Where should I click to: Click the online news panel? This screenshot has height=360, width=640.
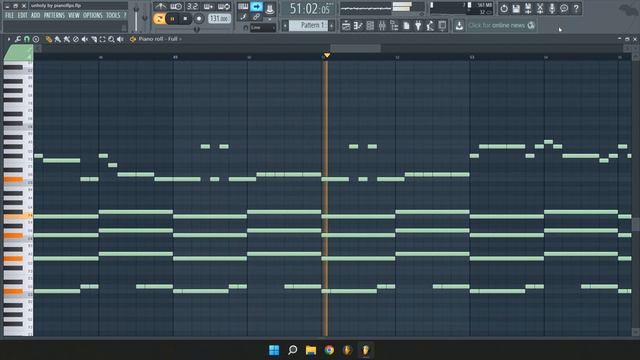(x=502, y=25)
